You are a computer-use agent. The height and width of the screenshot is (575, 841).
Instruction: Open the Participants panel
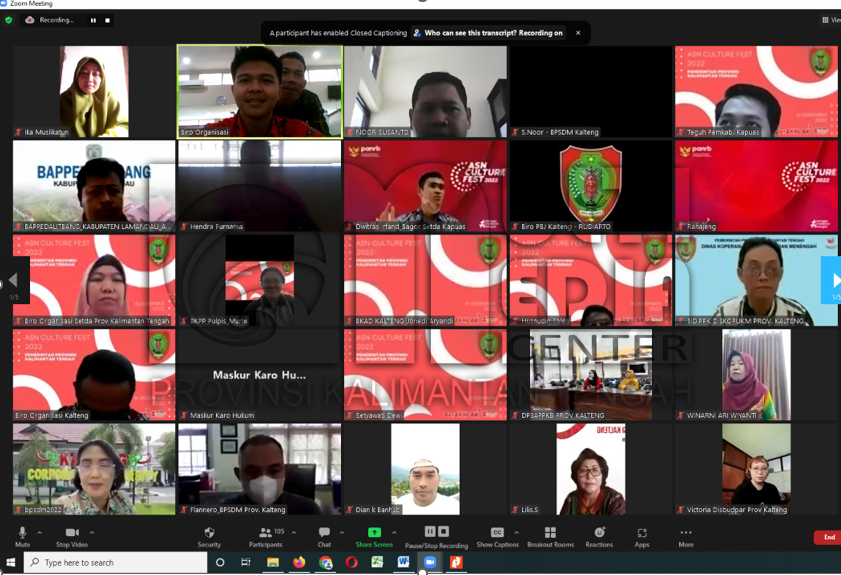coord(266,536)
